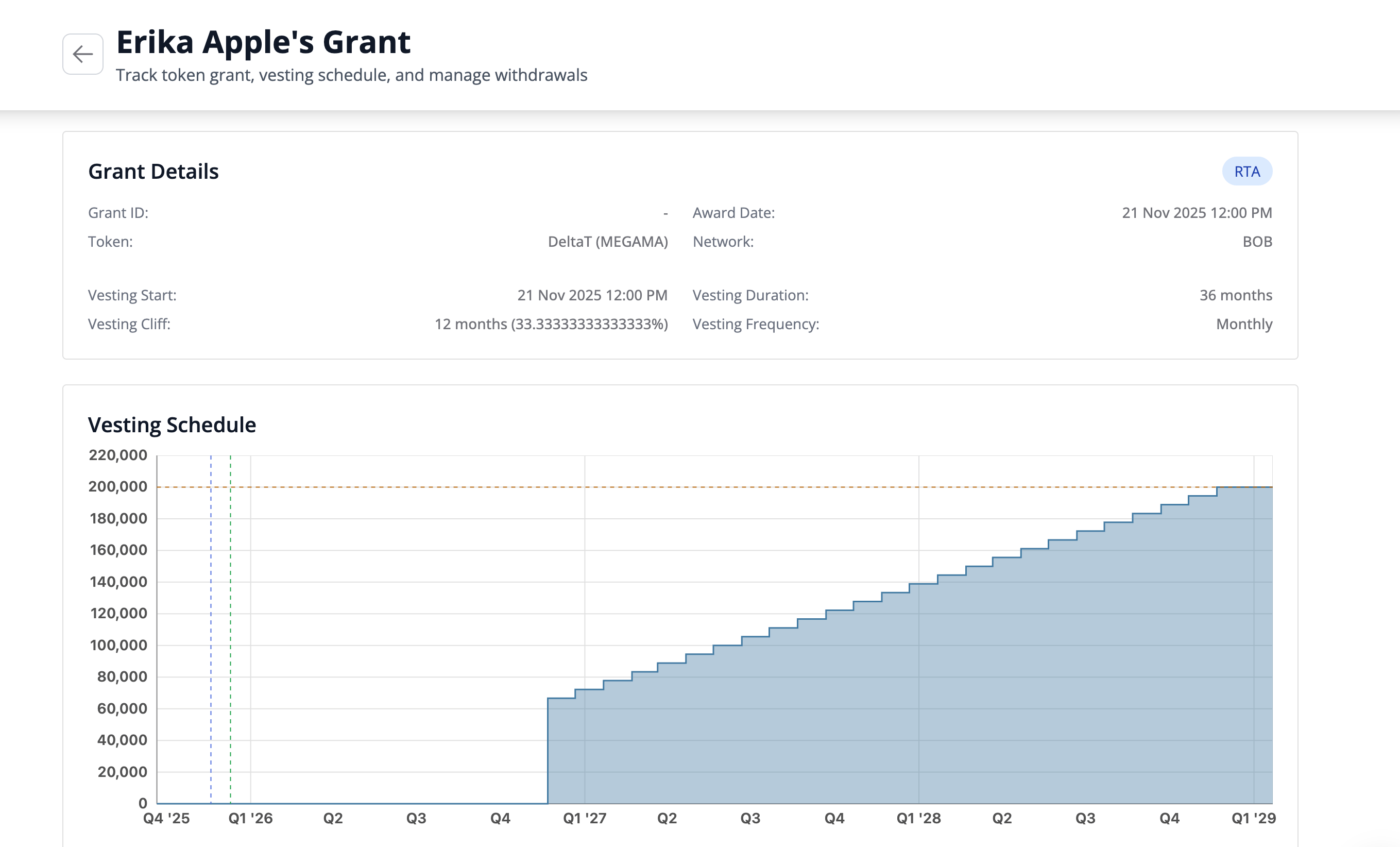1400x847 pixels.
Task: Click the Monthly vesting frequency value
Action: pyautogui.click(x=1244, y=324)
